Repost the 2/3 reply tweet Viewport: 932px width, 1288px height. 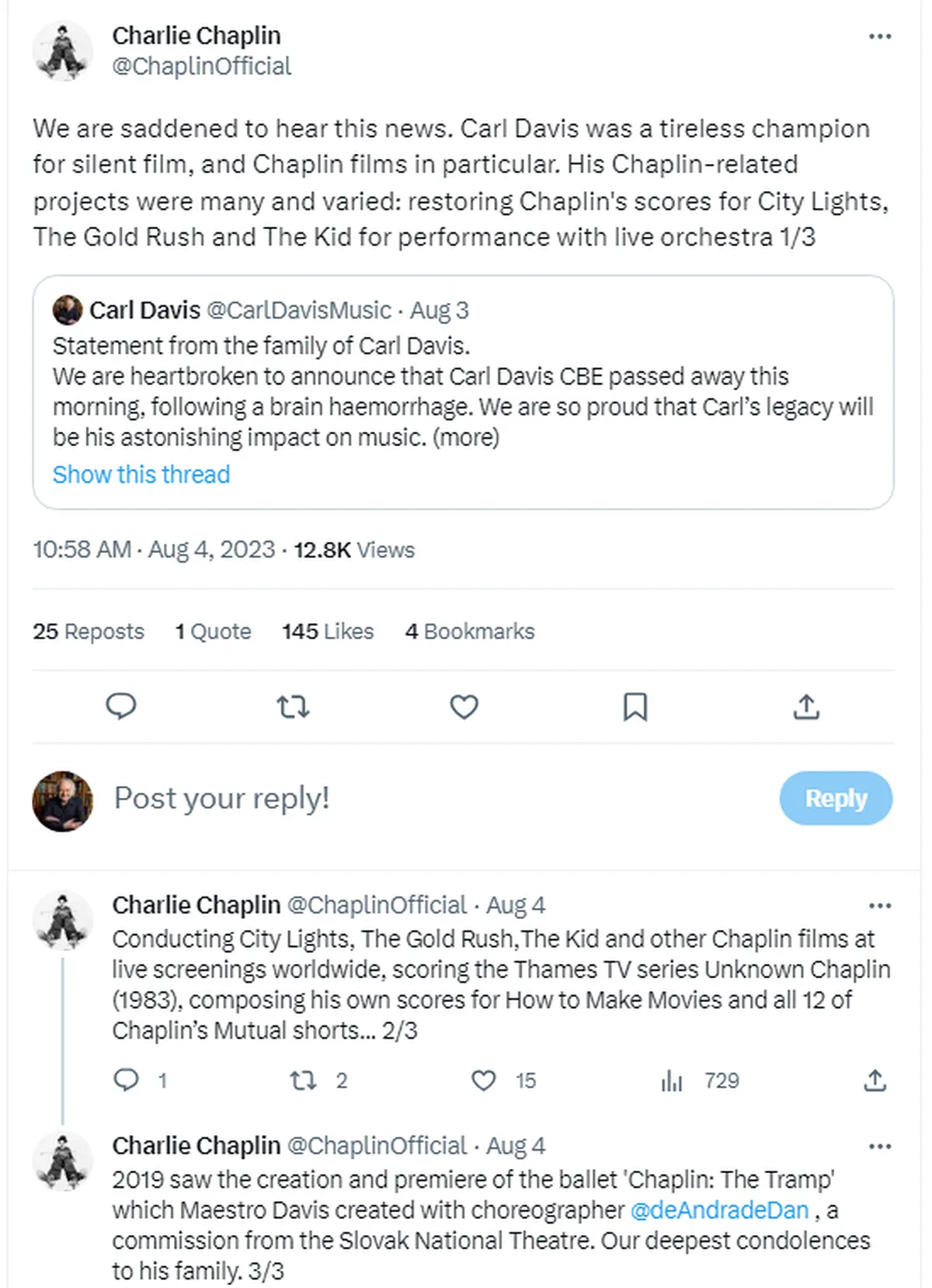point(304,1080)
